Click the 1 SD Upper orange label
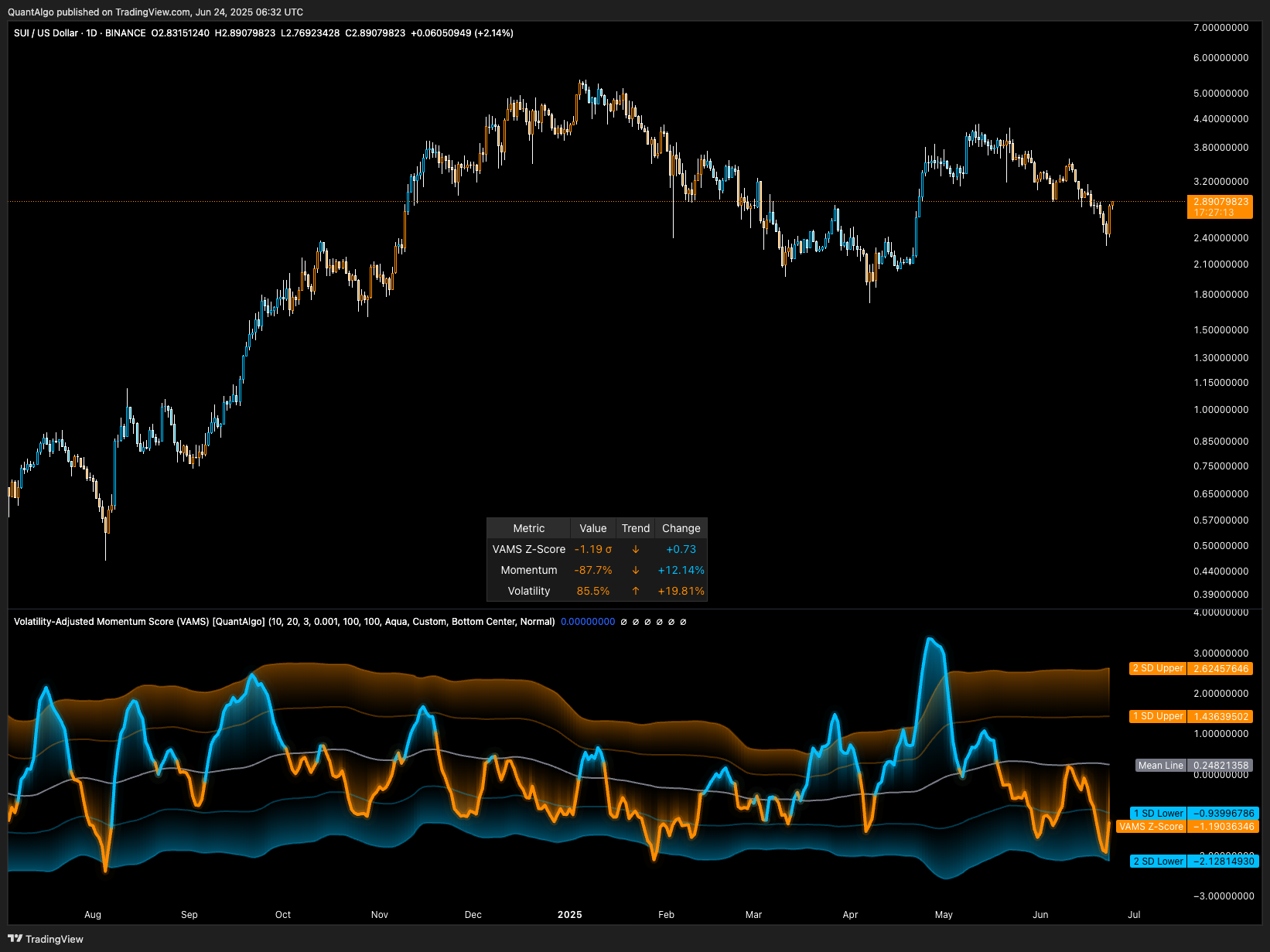The width and height of the screenshot is (1270, 952). point(1157,716)
